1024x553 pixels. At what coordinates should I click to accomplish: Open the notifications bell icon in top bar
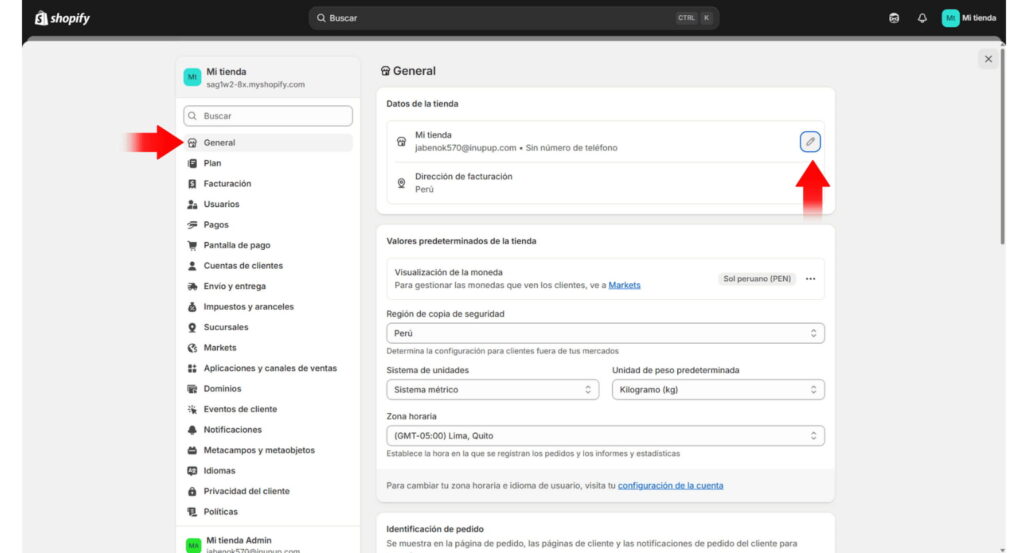tap(922, 18)
